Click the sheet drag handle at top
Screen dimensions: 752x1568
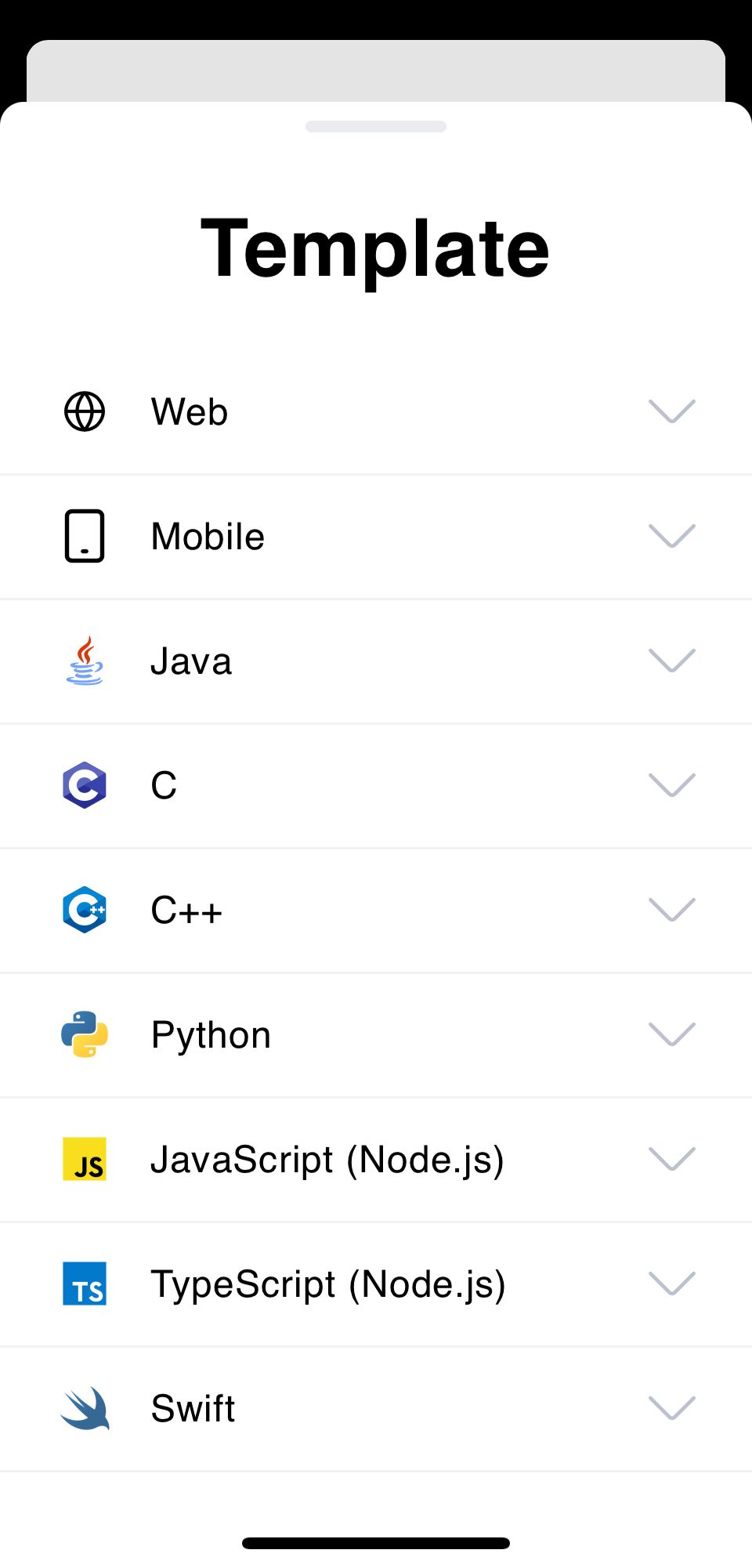pos(376,127)
